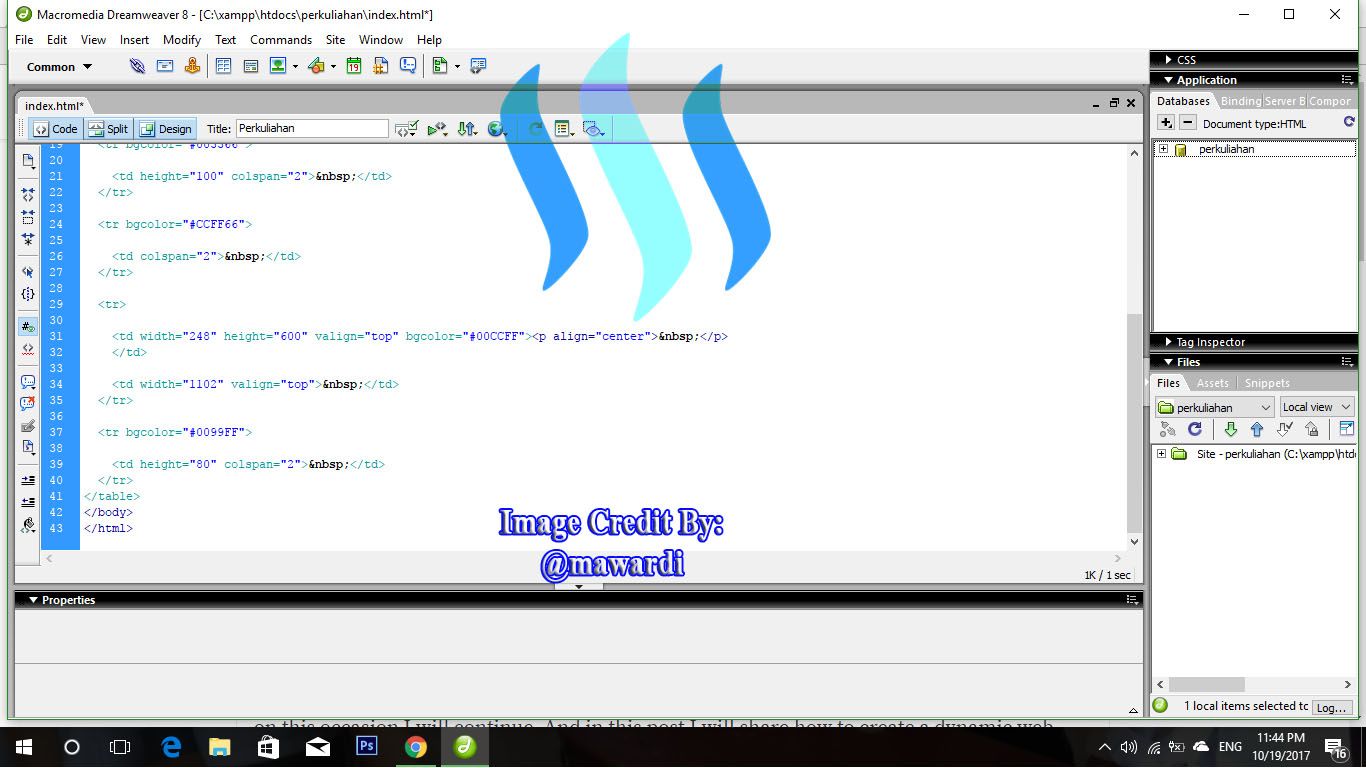Open the Tag Chooser
The width and height of the screenshot is (1366, 768).
click(478, 66)
